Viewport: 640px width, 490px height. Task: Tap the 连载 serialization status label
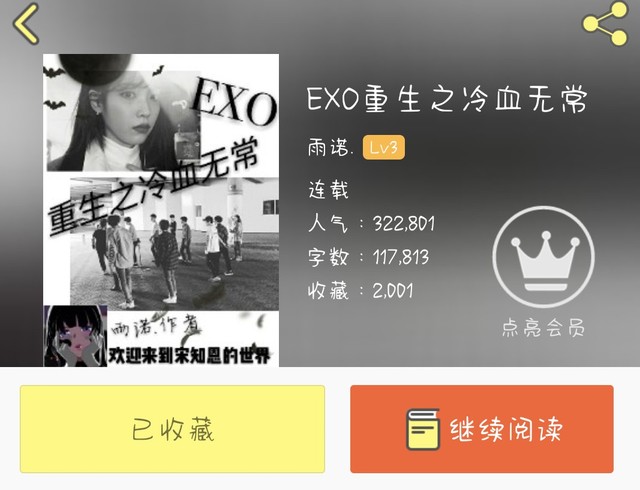click(328, 190)
